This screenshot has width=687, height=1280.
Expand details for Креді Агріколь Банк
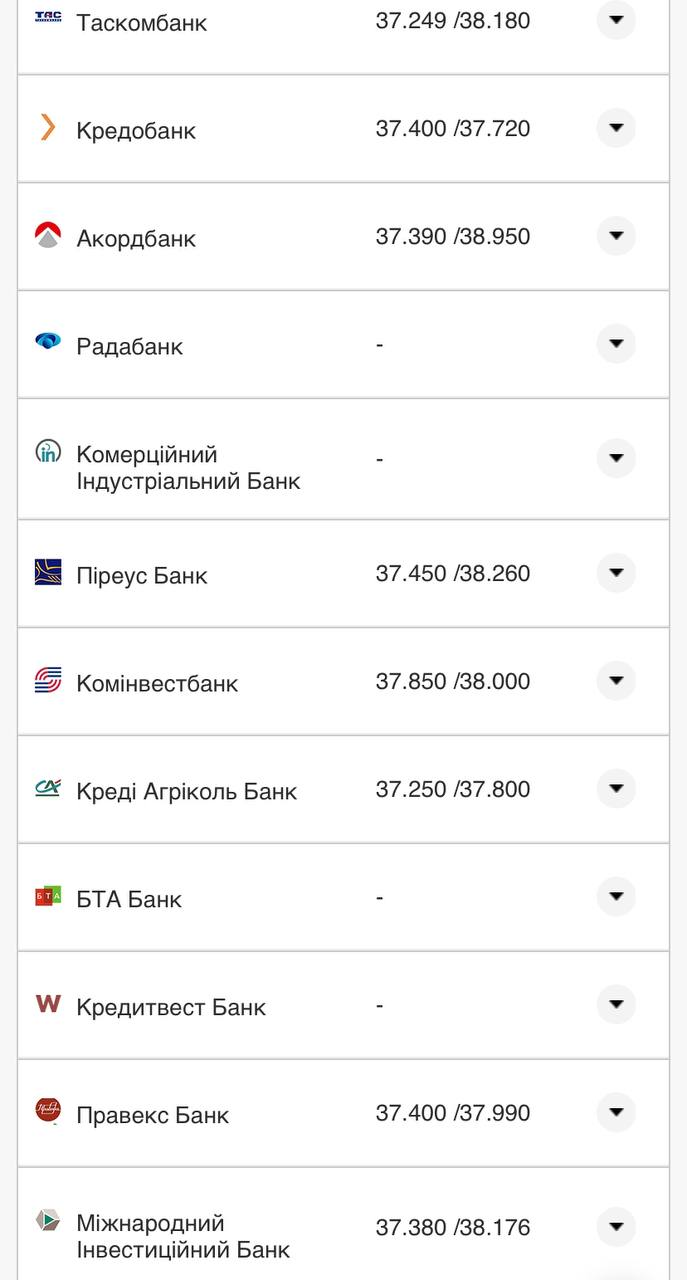[x=616, y=789]
